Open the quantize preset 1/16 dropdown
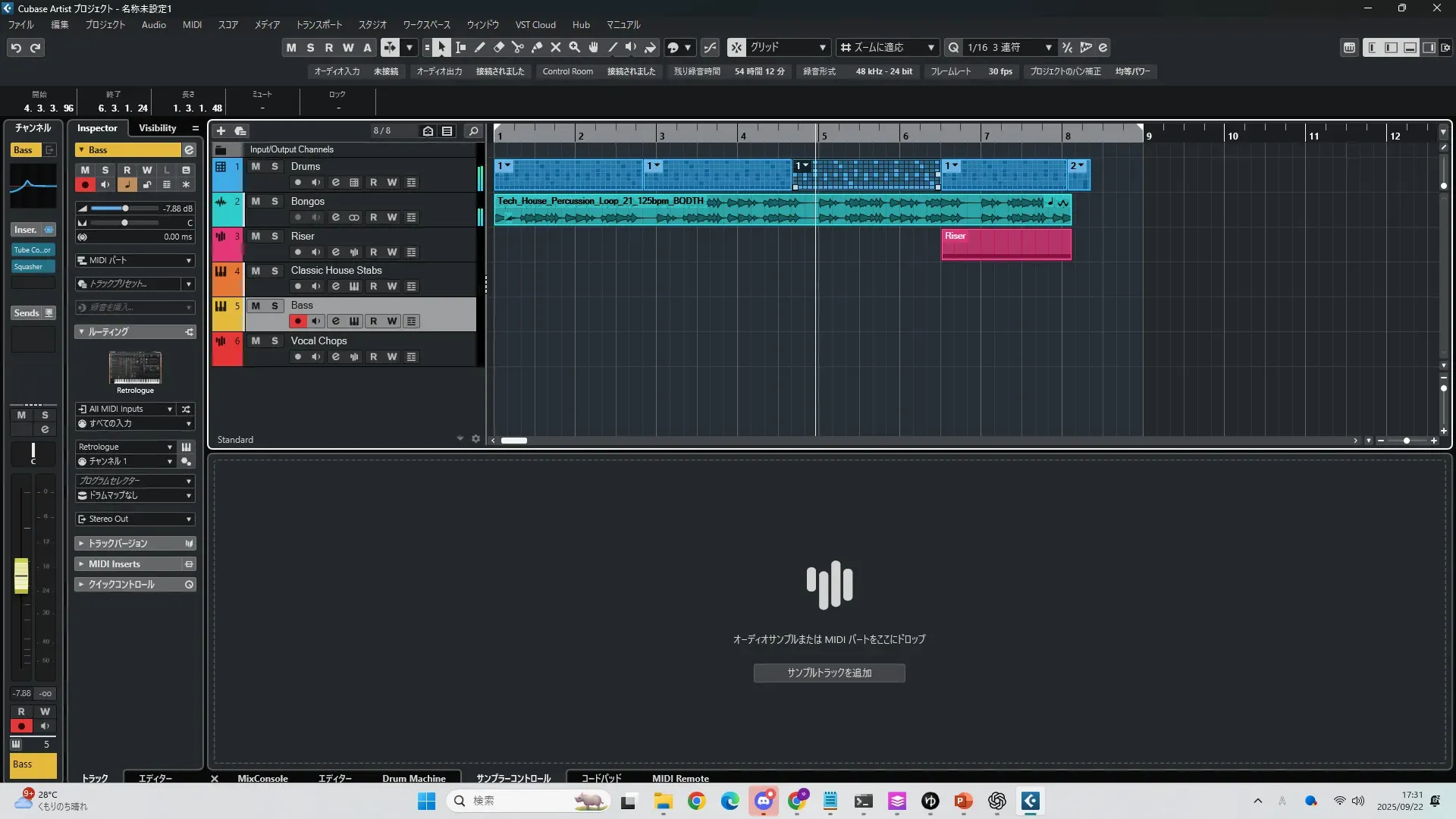Screen dimensions: 1456x819 pyautogui.click(x=1048, y=47)
